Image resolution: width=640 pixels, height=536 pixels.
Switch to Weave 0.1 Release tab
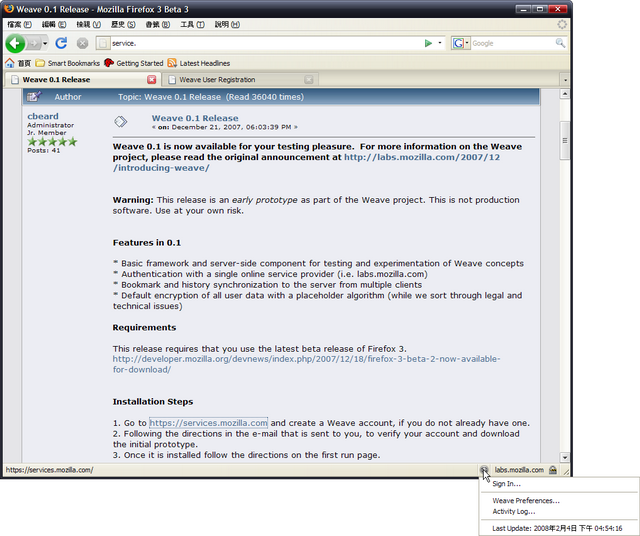(x=82, y=80)
